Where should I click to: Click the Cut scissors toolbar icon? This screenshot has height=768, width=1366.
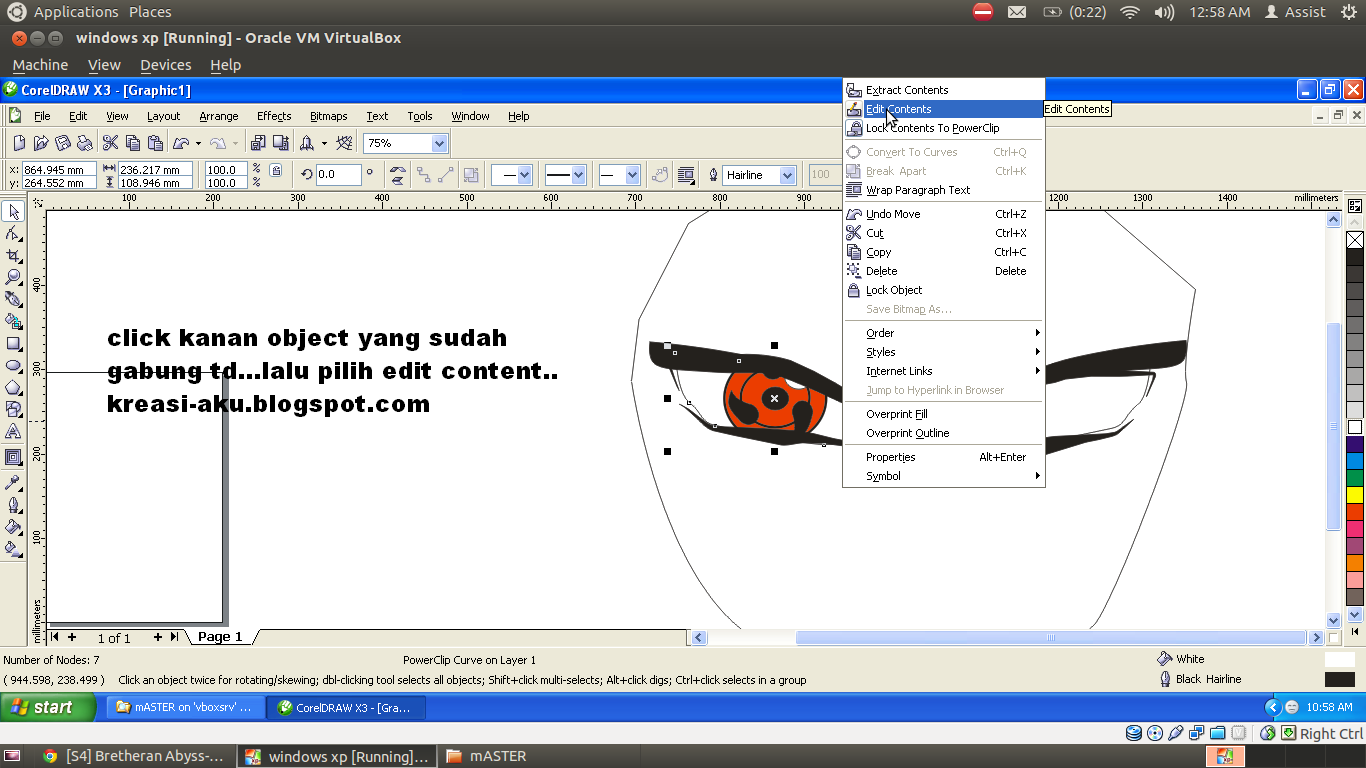(x=111, y=143)
